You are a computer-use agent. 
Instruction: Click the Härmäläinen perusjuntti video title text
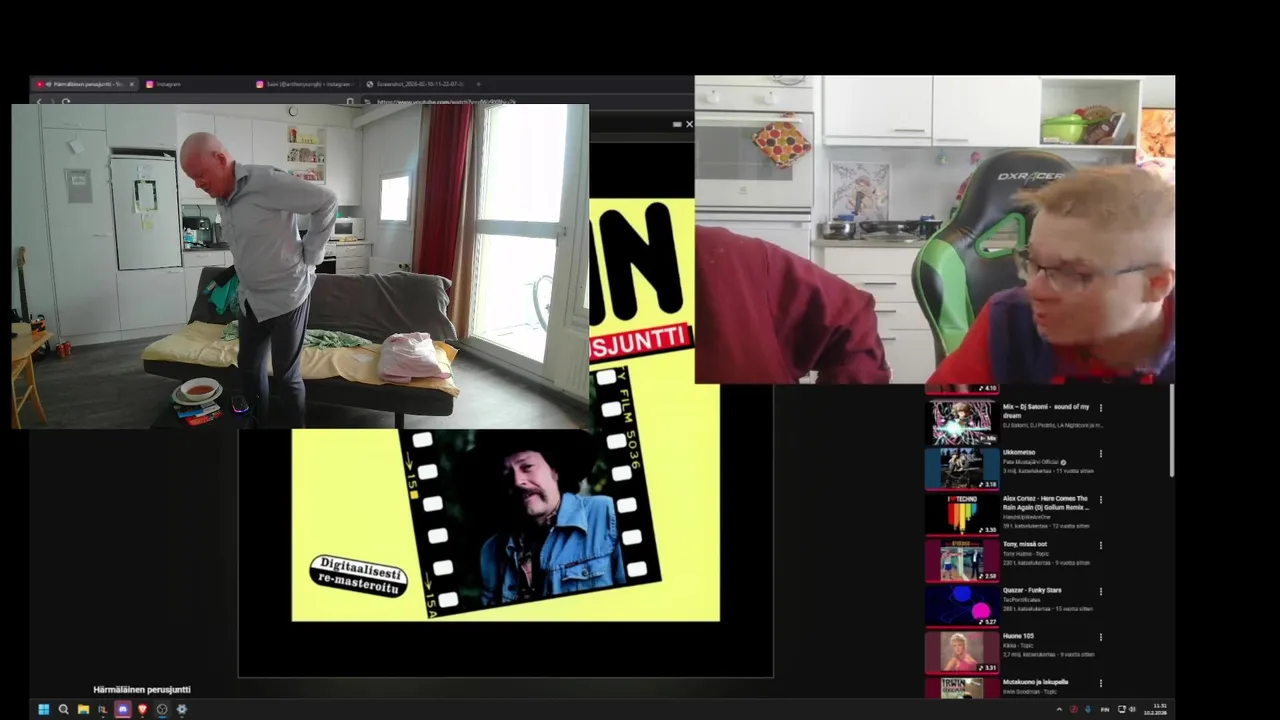click(142, 690)
